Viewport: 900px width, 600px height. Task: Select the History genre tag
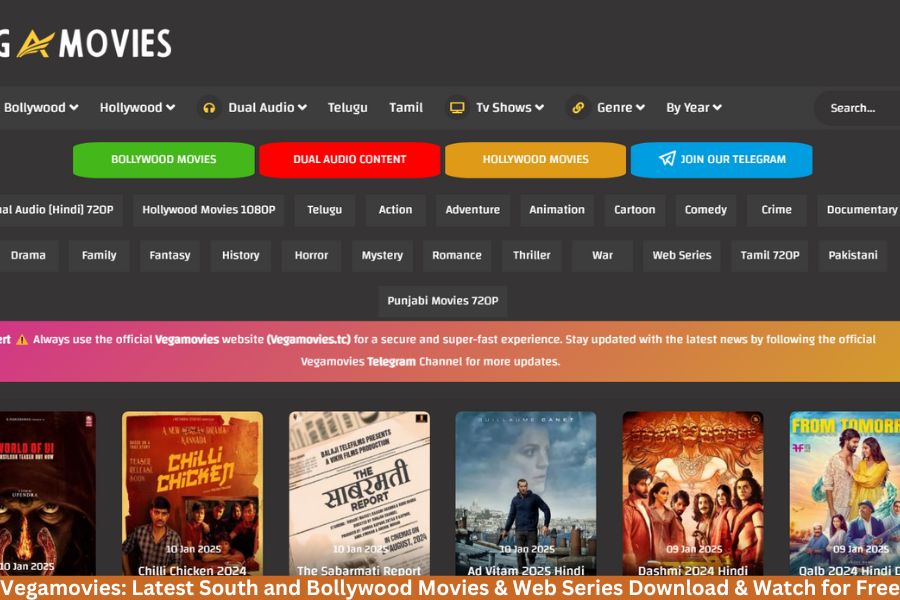tap(240, 255)
